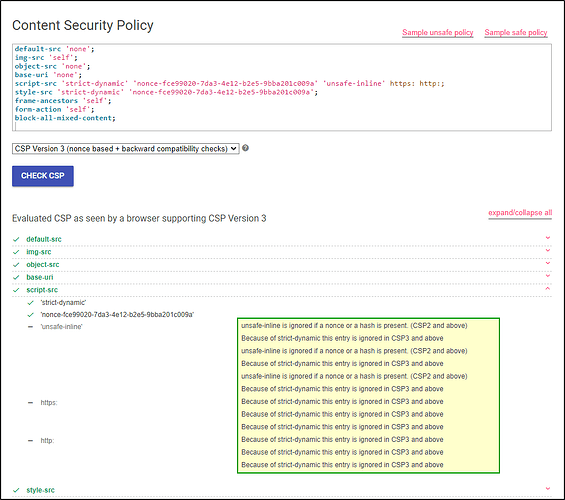This screenshot has height=500, width=565.
Task: Open the Sample safe policy link
Action: 516,32
